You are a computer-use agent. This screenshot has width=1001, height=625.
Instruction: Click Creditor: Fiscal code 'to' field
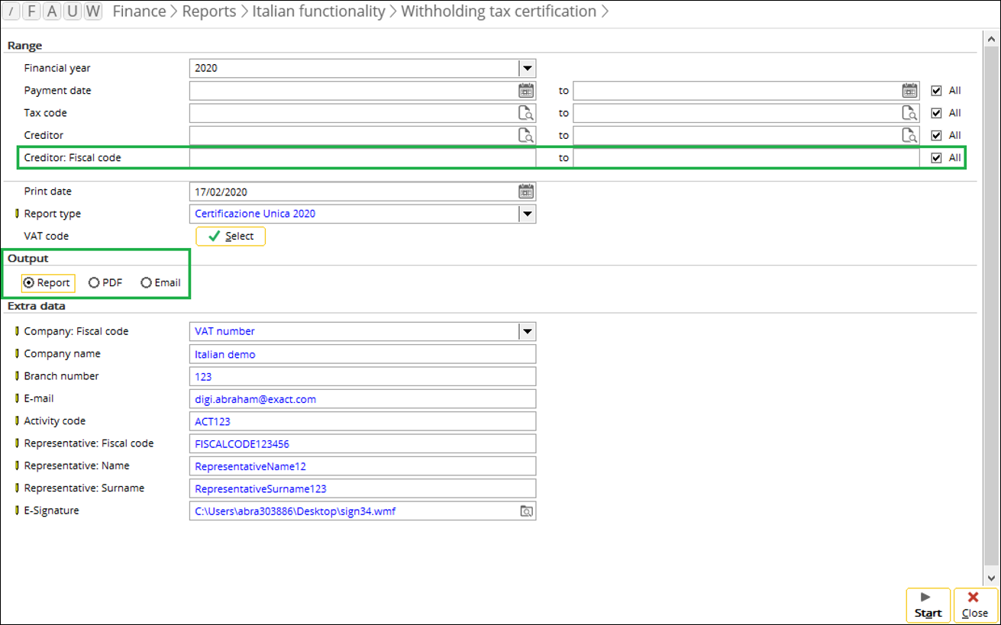pos(746,158)
